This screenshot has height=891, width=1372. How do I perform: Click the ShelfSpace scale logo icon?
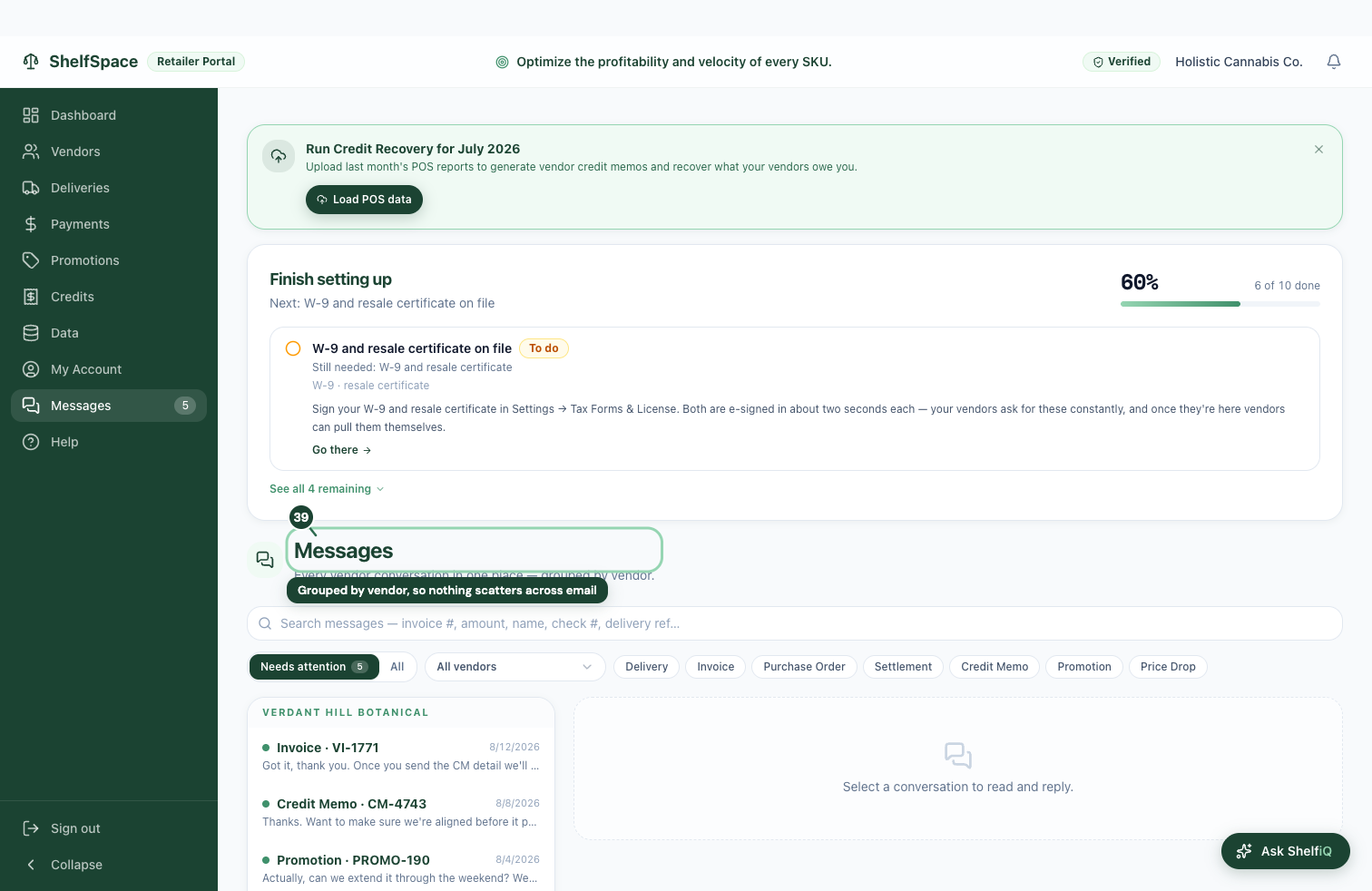point(31,61)
